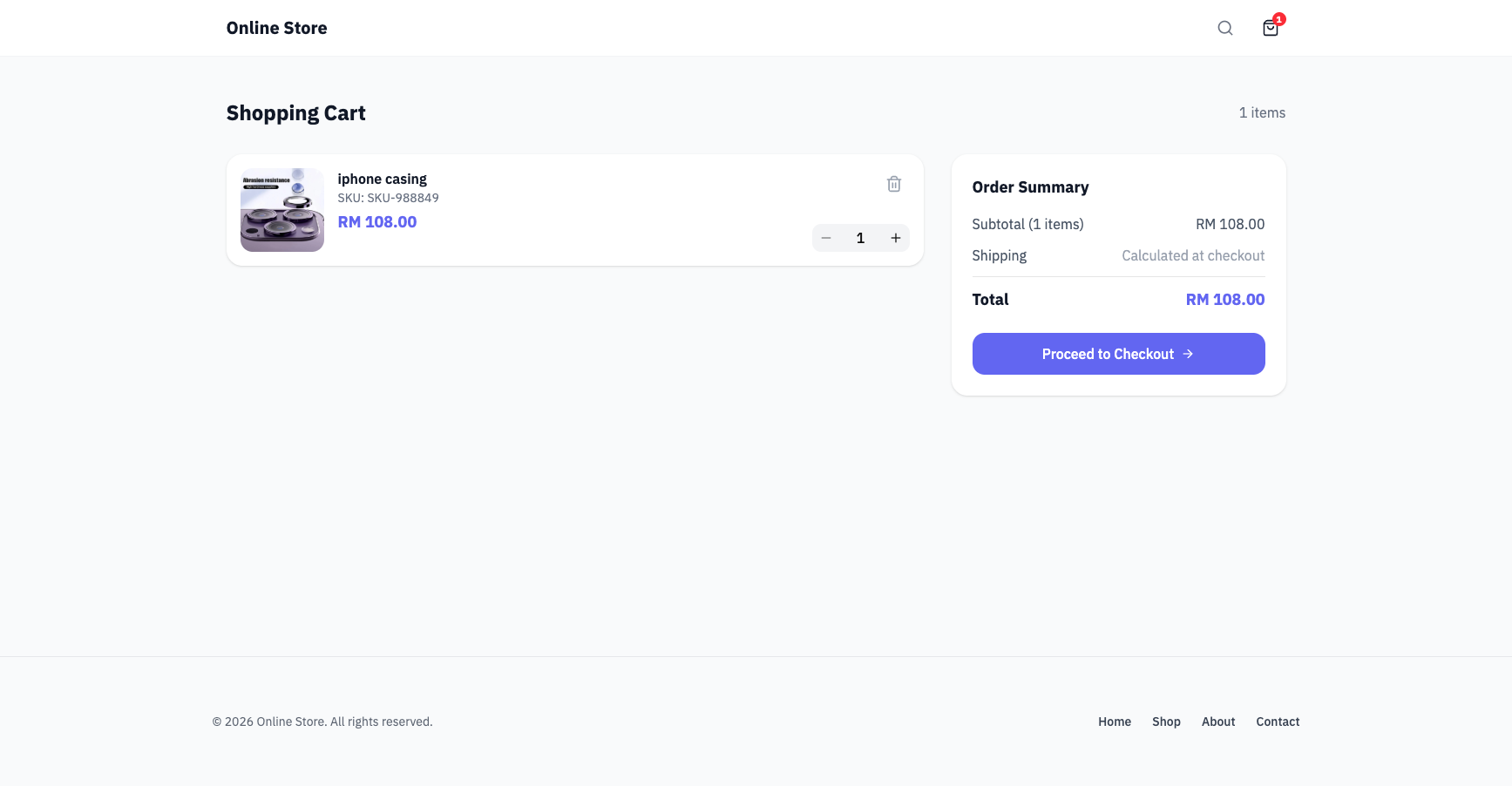The image size is (1512, 786).
Task: Select the iphone casing product name
Action: pyautogui.click(x=382, y=179)
